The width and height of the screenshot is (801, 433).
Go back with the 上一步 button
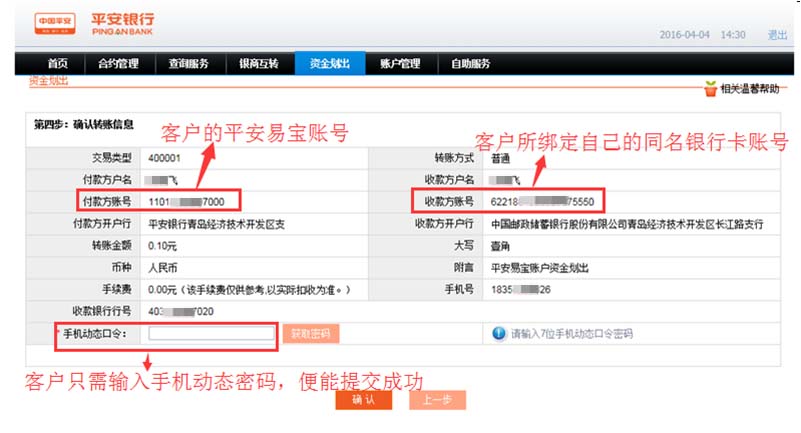coord(437,400)
